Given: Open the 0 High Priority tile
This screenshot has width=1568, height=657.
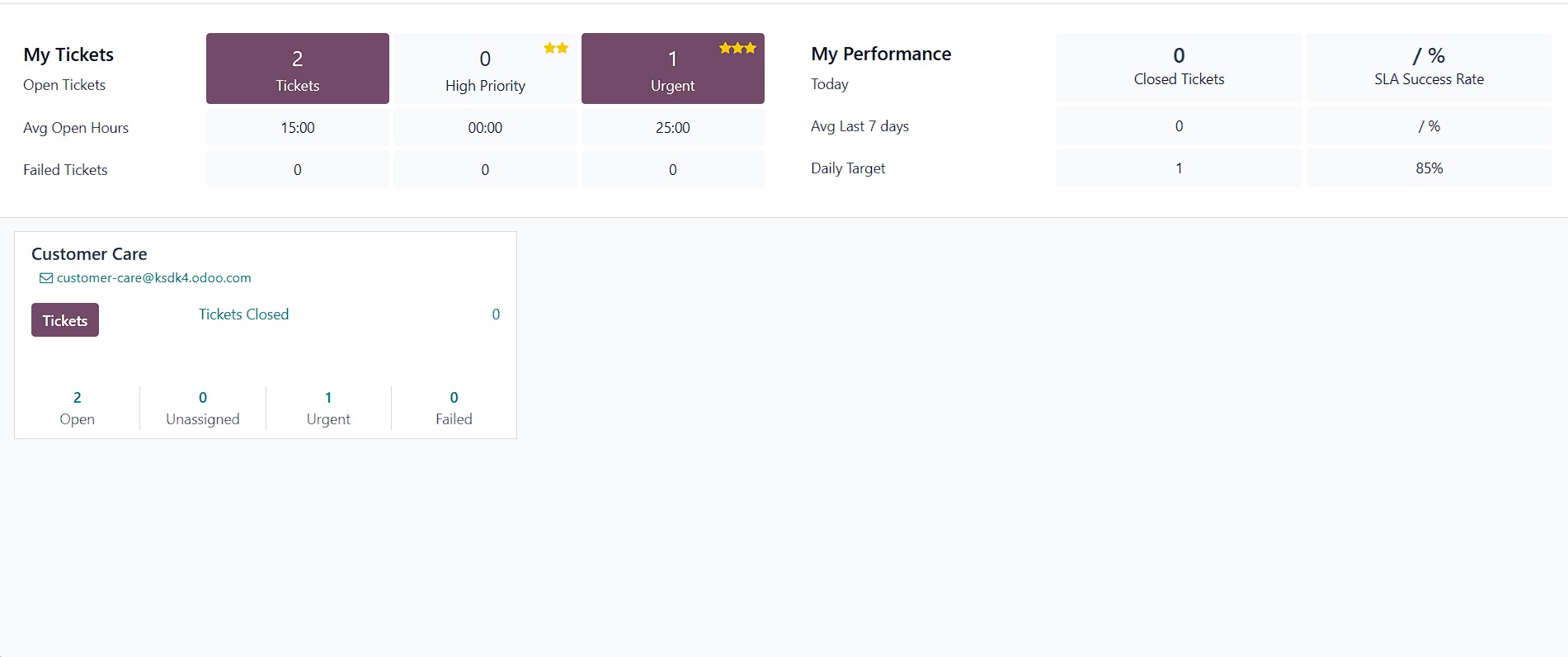Looking at the screenshot, I should pyautogui.click(x=485, y=69).
